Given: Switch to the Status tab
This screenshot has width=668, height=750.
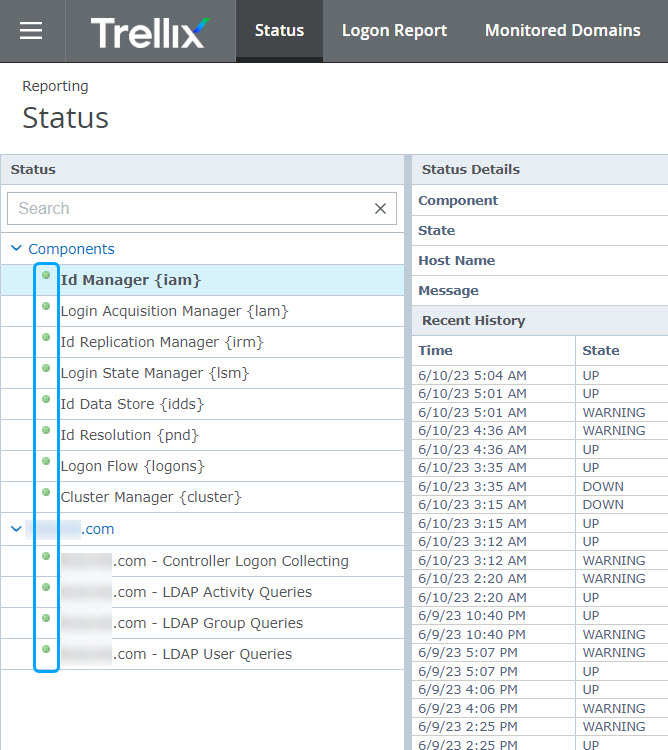Looking at the screenshot, I should point(279,31).
